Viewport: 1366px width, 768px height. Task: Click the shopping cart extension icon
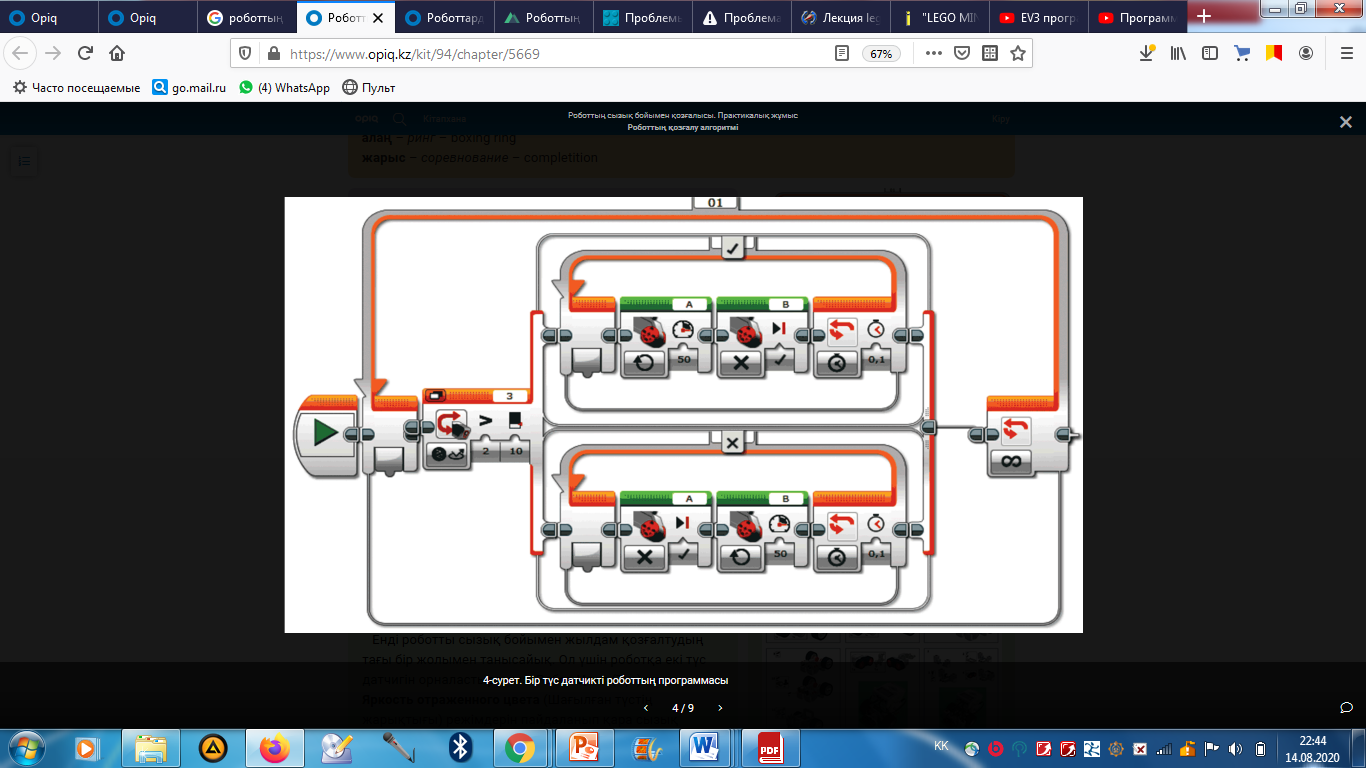1242,54
